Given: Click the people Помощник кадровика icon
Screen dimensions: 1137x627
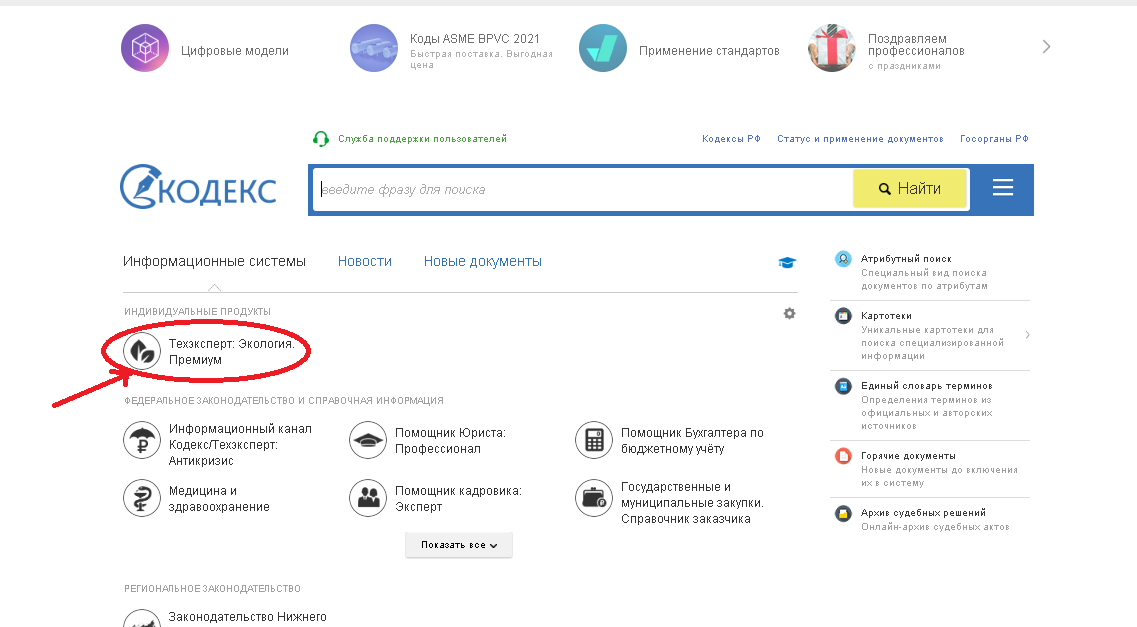Looking at the screenshot, I should [x=368, y=498].
